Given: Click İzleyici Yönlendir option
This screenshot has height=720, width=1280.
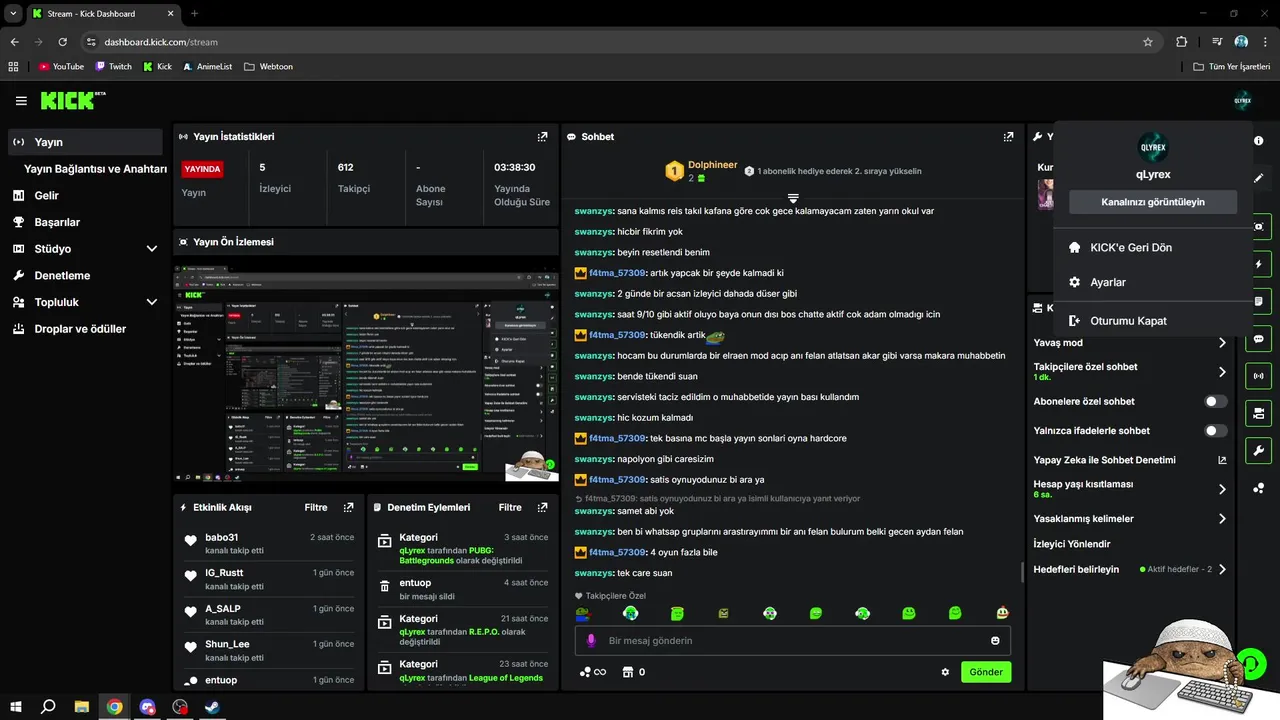Looking at the screenshot, I should point(1072,544).
